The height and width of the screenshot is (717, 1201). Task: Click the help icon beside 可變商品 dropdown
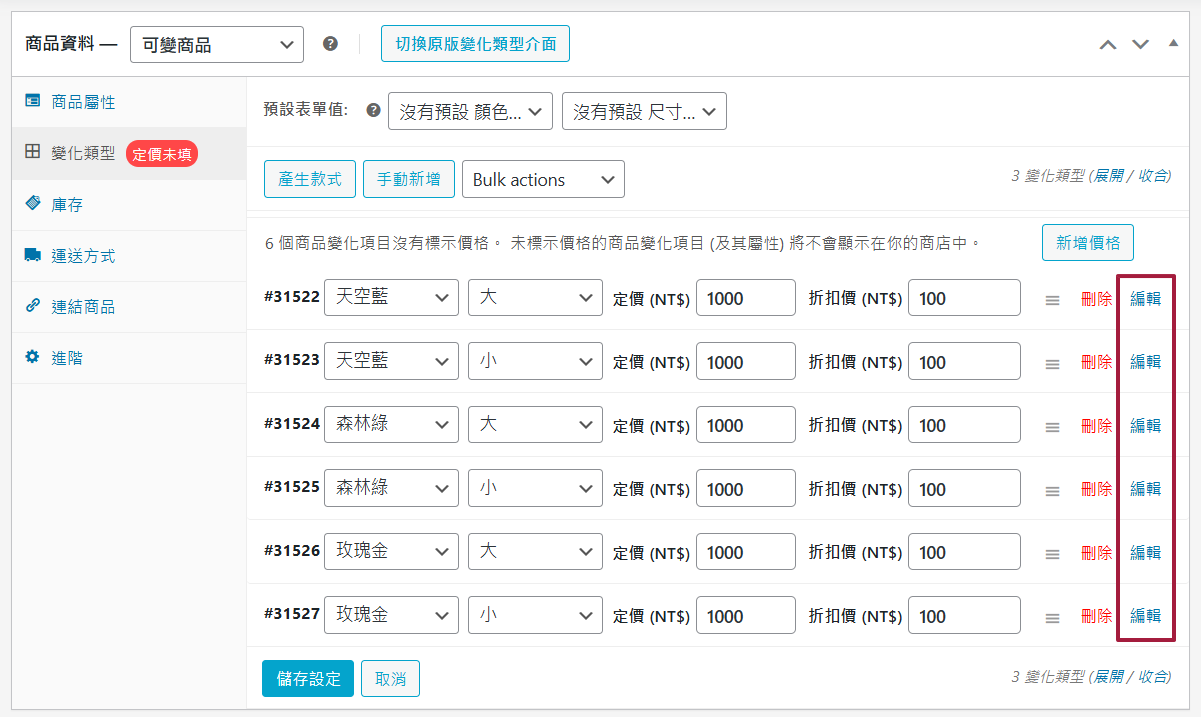[330, 43]
